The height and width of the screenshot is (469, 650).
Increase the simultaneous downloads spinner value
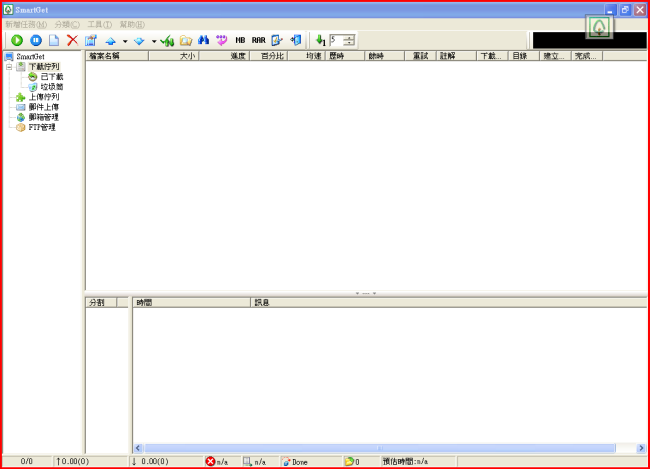tap(349, 37)
